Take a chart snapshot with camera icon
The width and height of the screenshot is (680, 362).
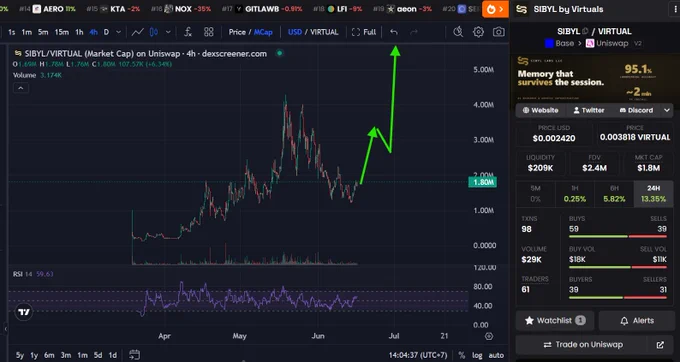tap(499, 32)
